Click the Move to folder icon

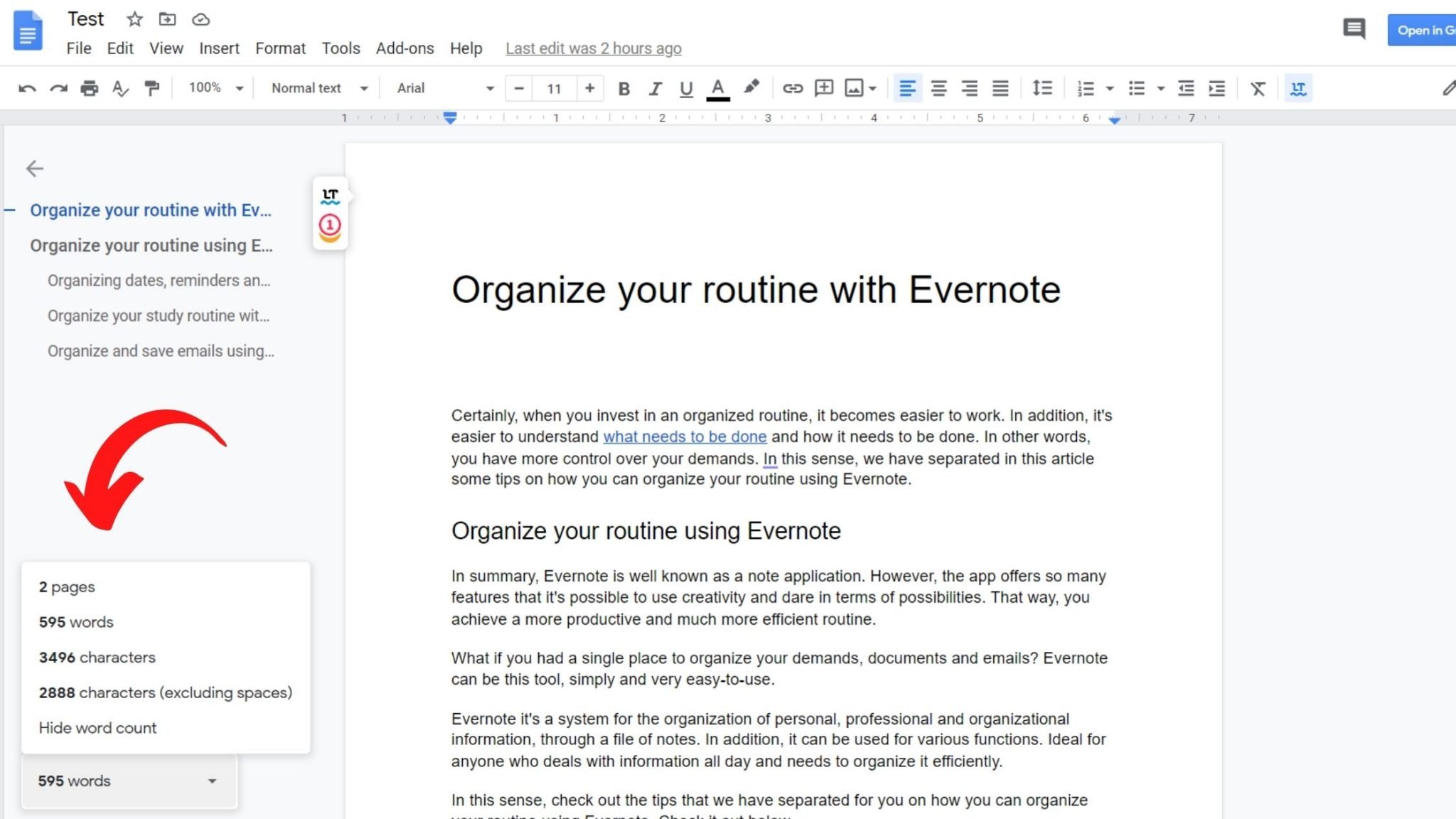[167, 19]
